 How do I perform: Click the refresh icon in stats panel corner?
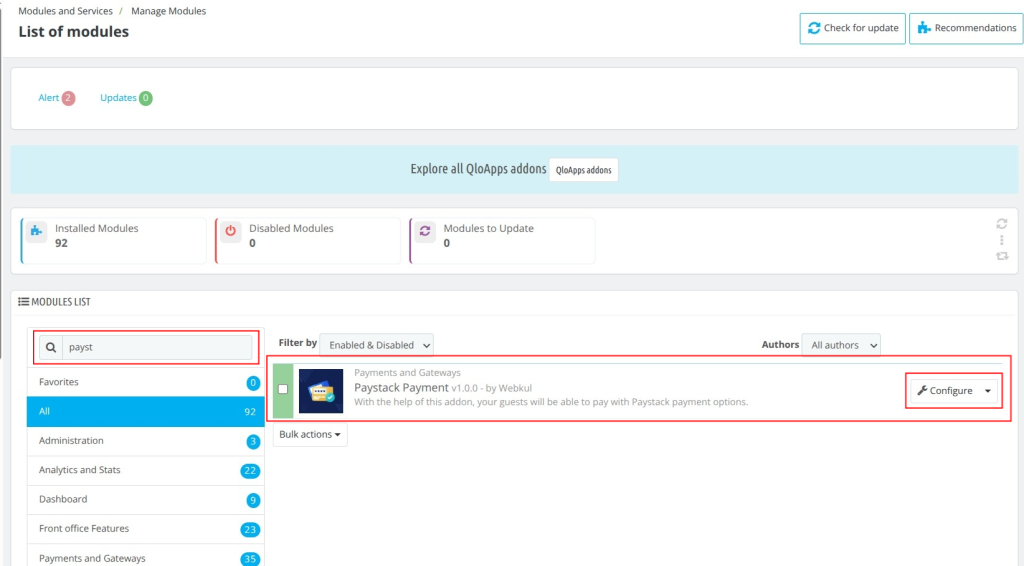coord(1002,224)
